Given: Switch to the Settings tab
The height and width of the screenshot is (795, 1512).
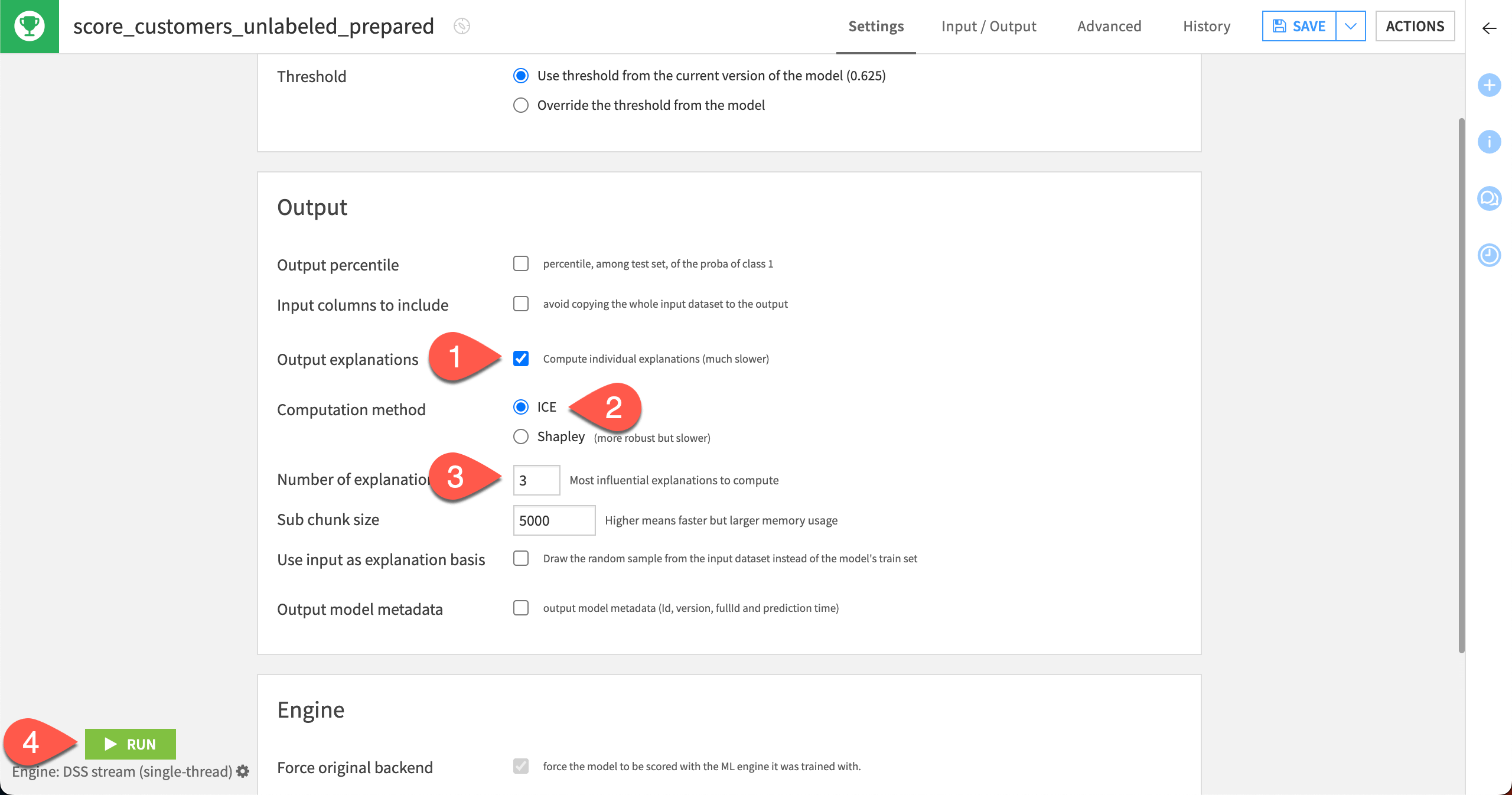Looking at the screenshot, I should point(876,27).
